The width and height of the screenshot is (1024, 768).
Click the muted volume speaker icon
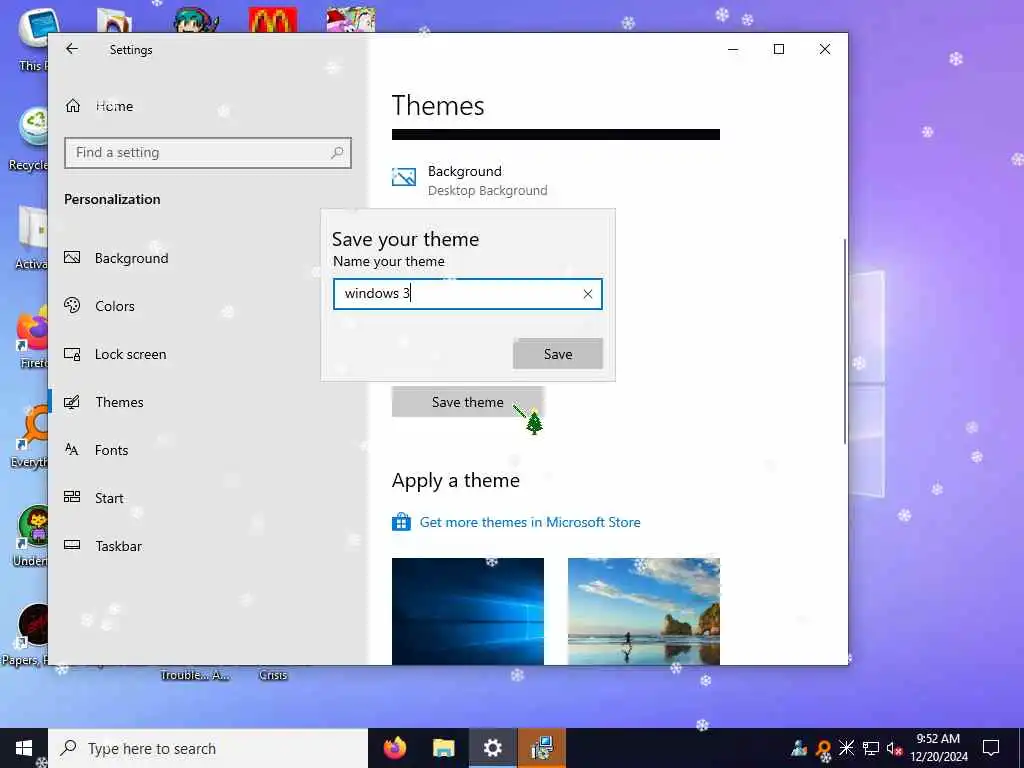tap(894, 748)
